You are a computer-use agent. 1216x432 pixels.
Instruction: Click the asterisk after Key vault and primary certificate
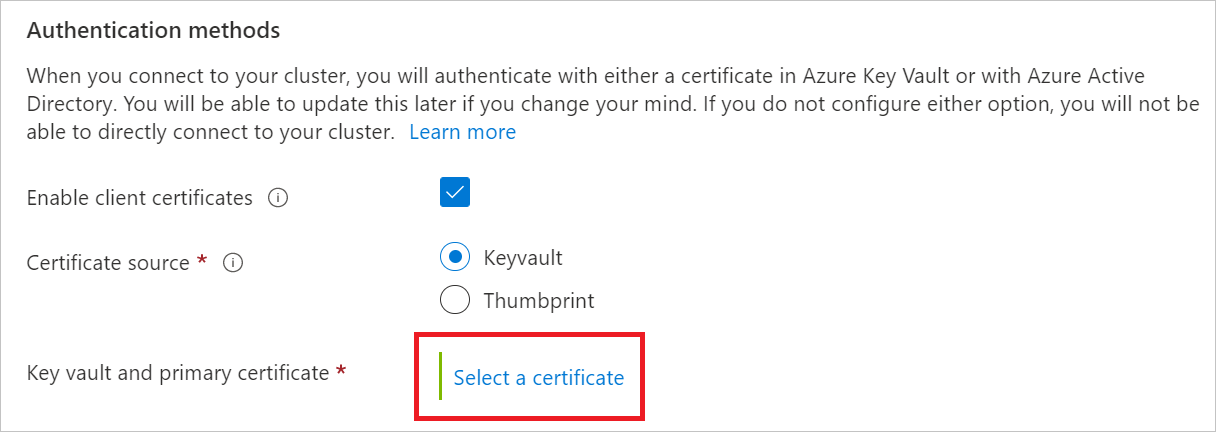click(x=341, y=371)
